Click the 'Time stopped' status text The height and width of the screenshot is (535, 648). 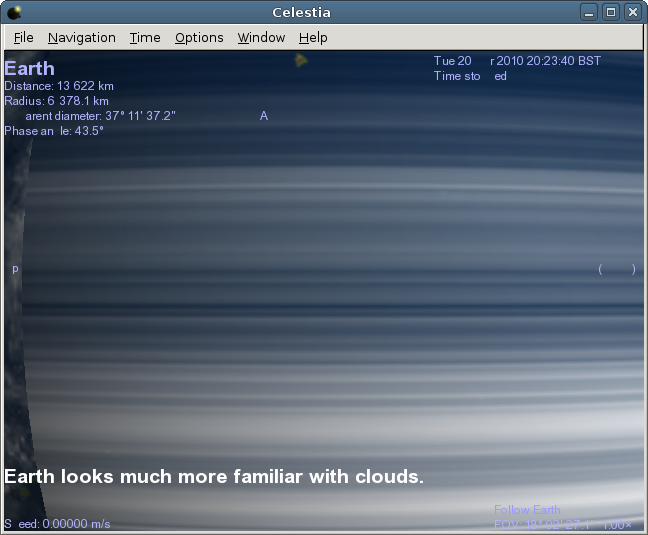point(470,76)
